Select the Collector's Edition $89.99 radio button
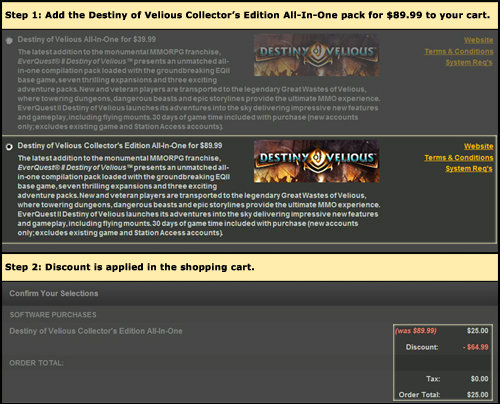500x404 pixels. [9, 147]
